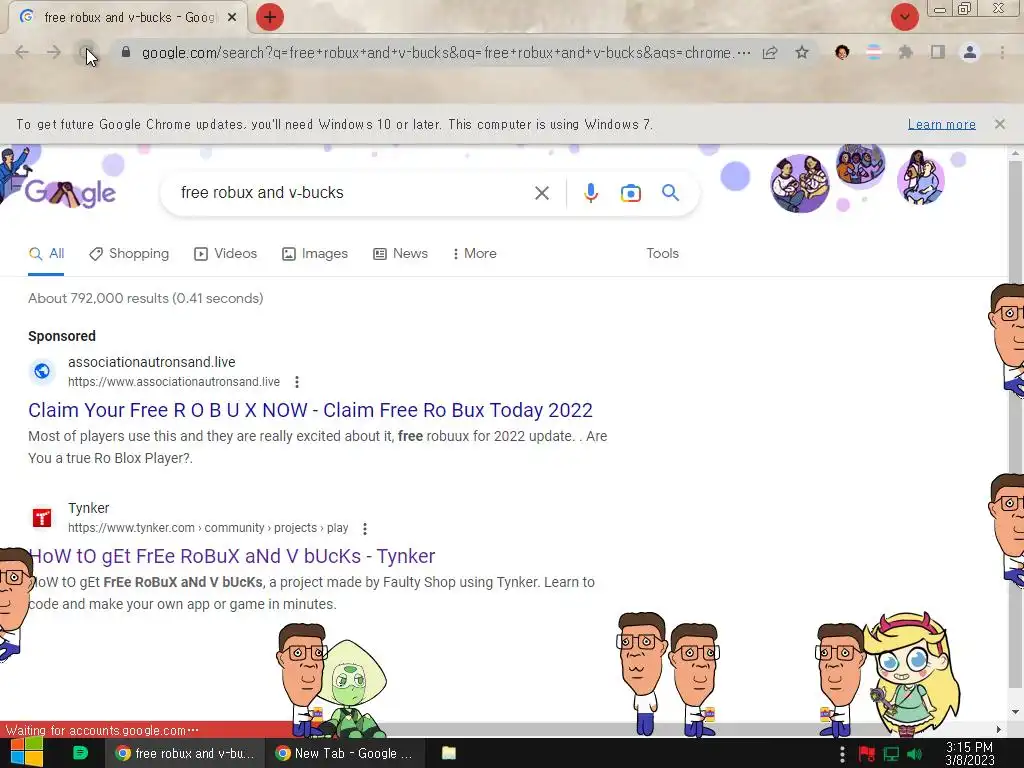Click the round avatar extension icon
This screenshot has width=1024, height=768.
coord(842,52)
